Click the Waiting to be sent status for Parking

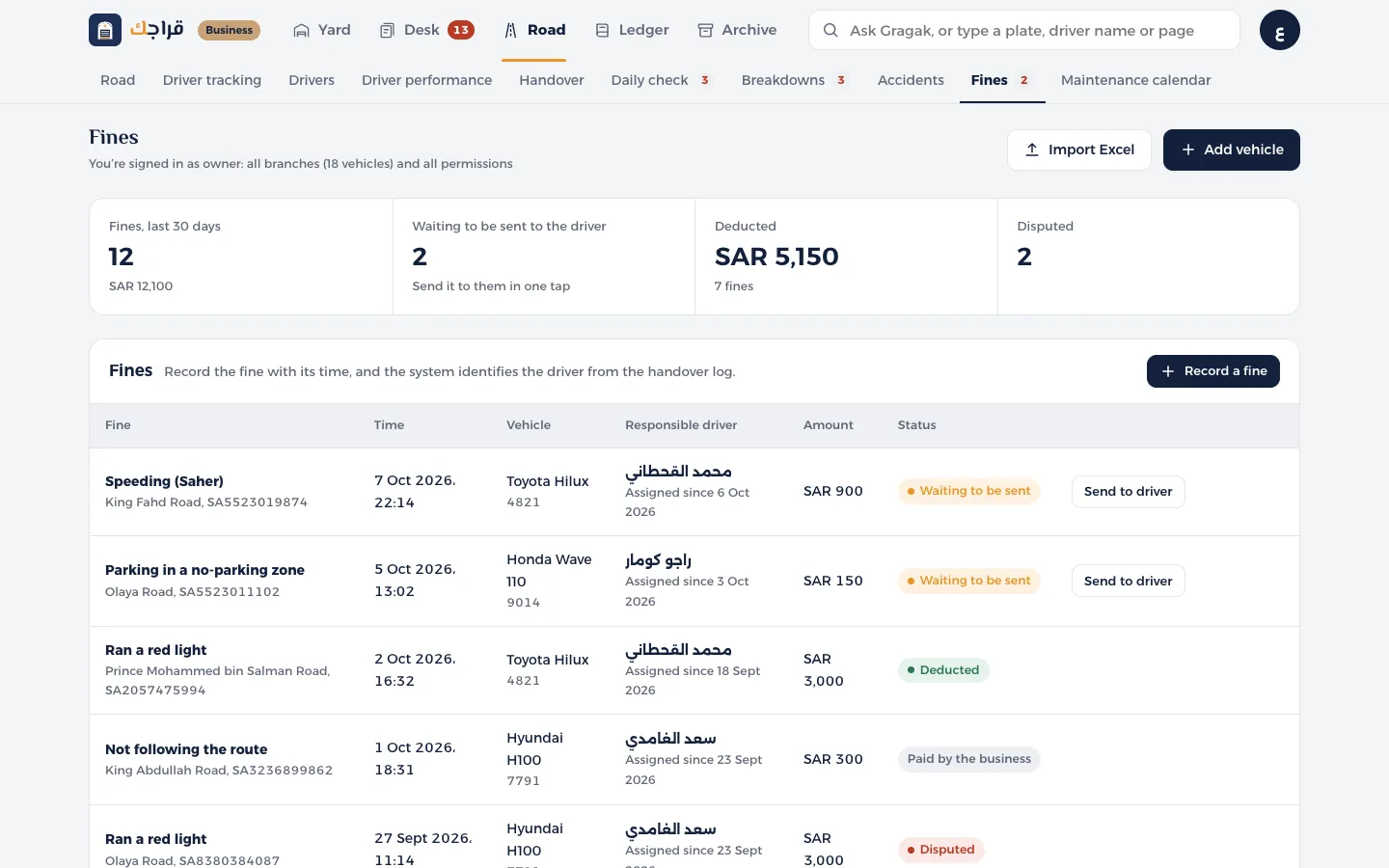(968, 581)
